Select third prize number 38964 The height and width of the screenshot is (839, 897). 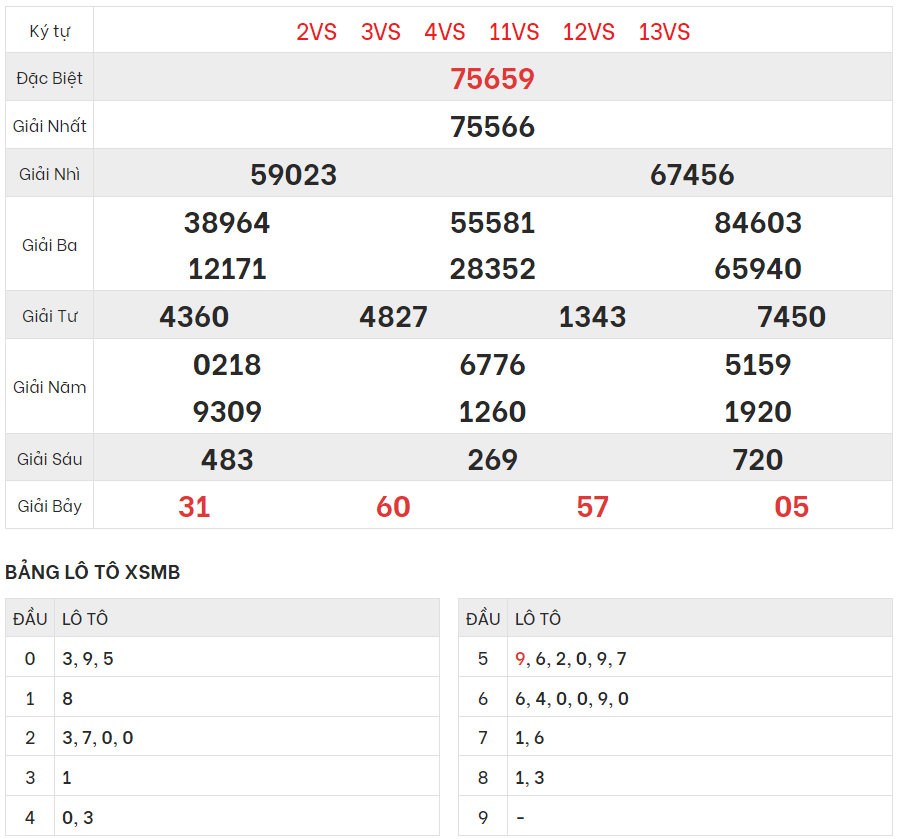pos(227,223)
